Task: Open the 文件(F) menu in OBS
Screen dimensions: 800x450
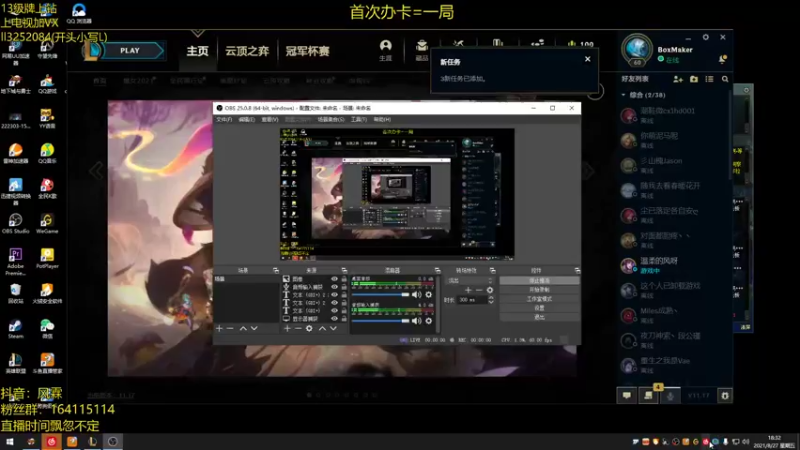Action: [x=224, y=119]
